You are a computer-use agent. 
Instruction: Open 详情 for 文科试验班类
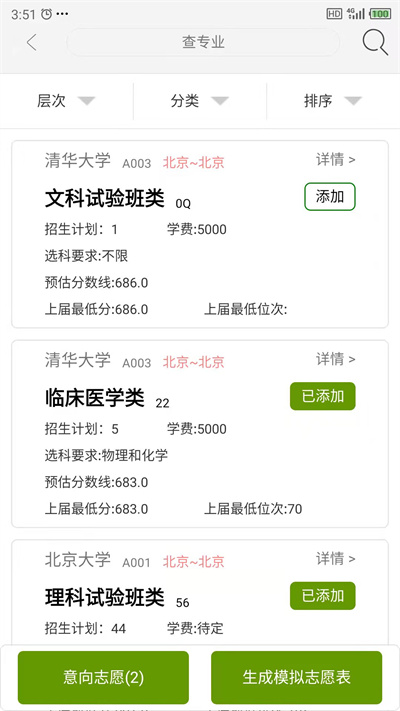point(336,160)
